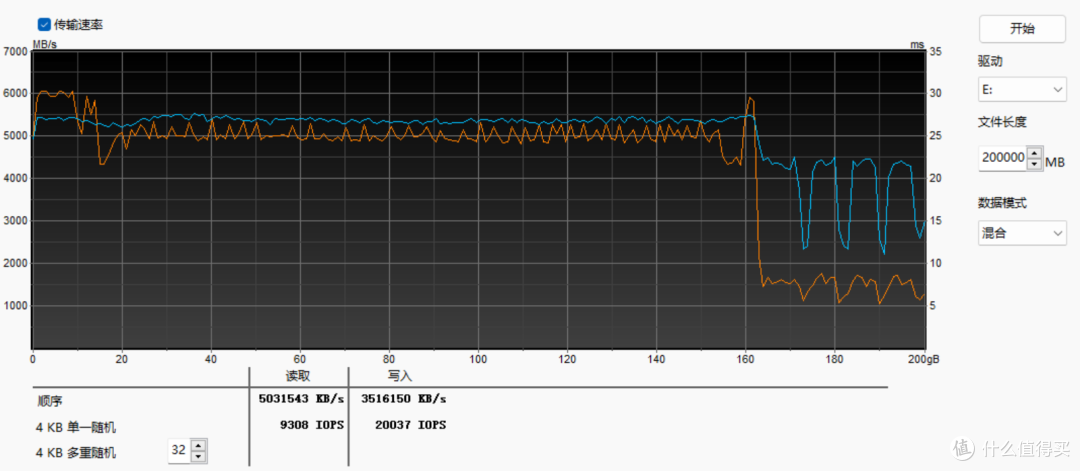Click the 写入 column header
This screenshot has width=1080, height=471.
(x=400, y=376)
